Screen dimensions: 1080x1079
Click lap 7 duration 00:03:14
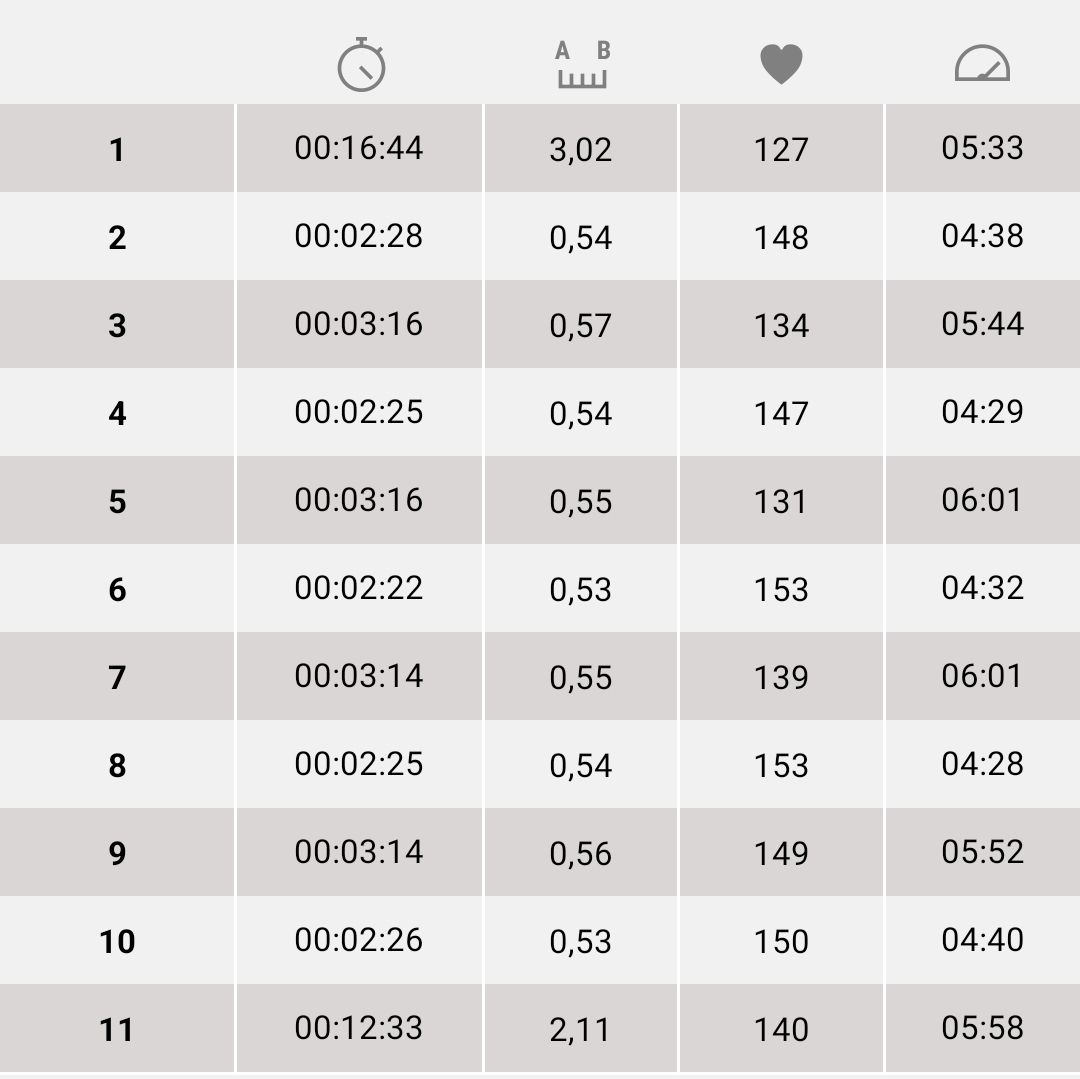pos(359,675)
